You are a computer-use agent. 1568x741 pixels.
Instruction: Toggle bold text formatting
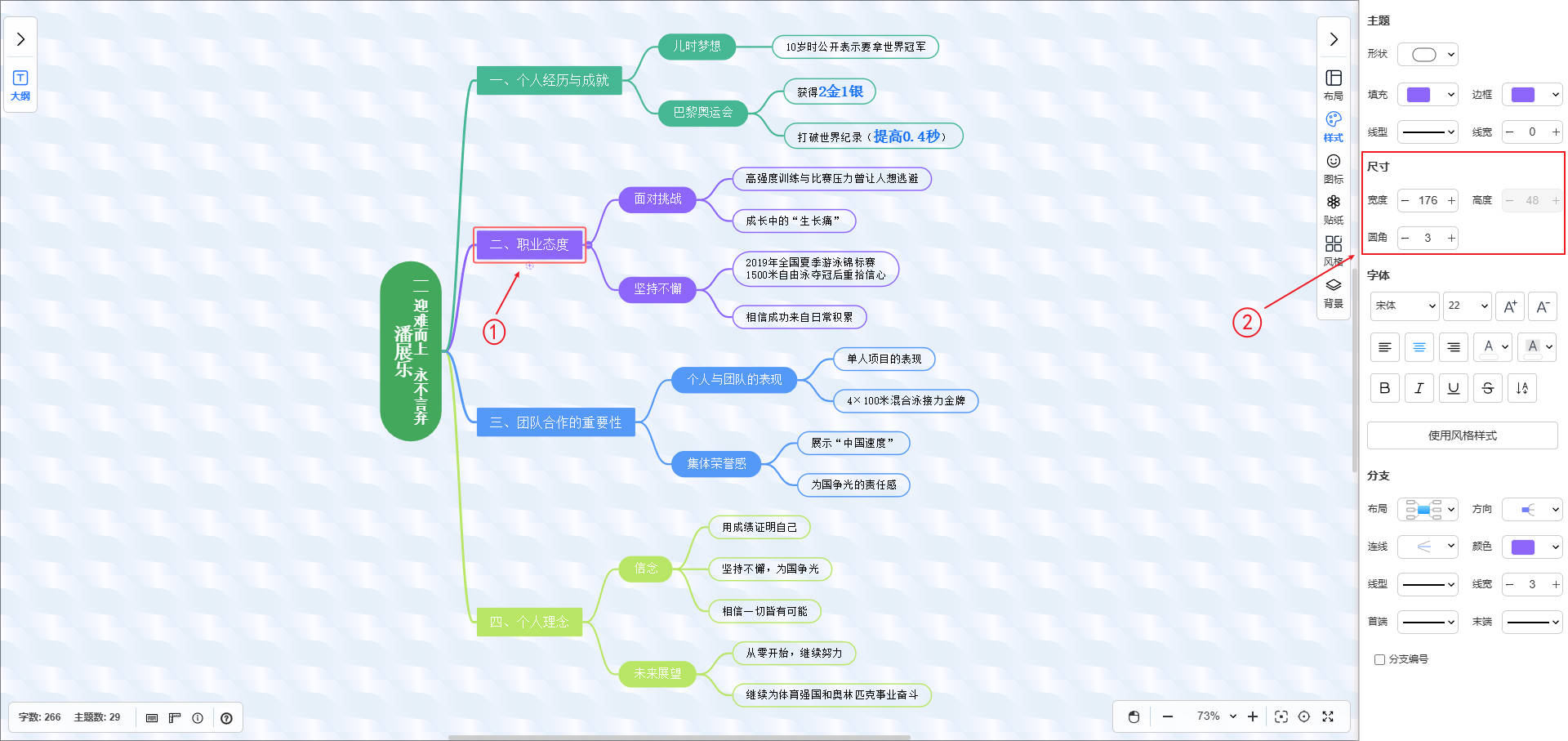(1384, 388)
